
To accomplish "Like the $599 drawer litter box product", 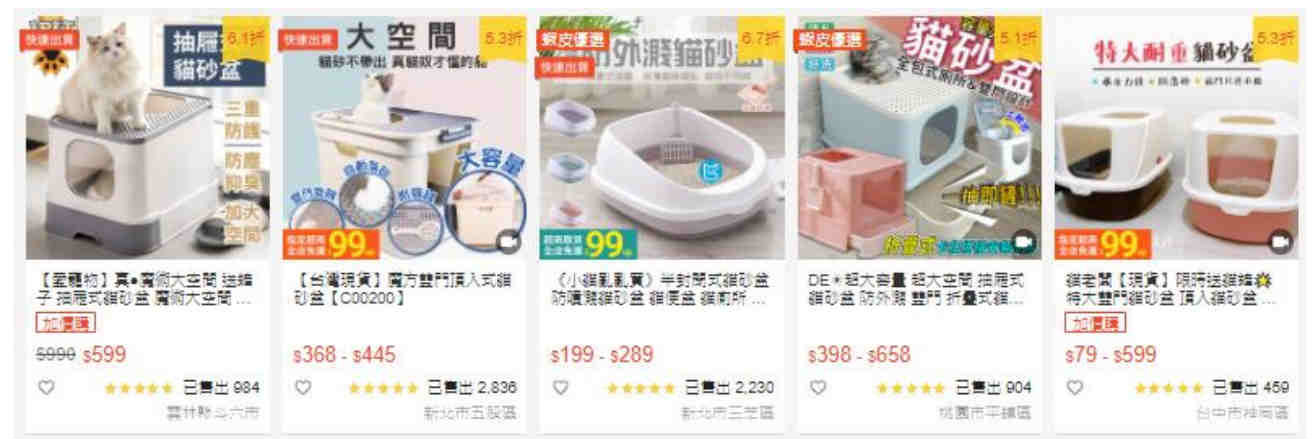I will [46, 388].
